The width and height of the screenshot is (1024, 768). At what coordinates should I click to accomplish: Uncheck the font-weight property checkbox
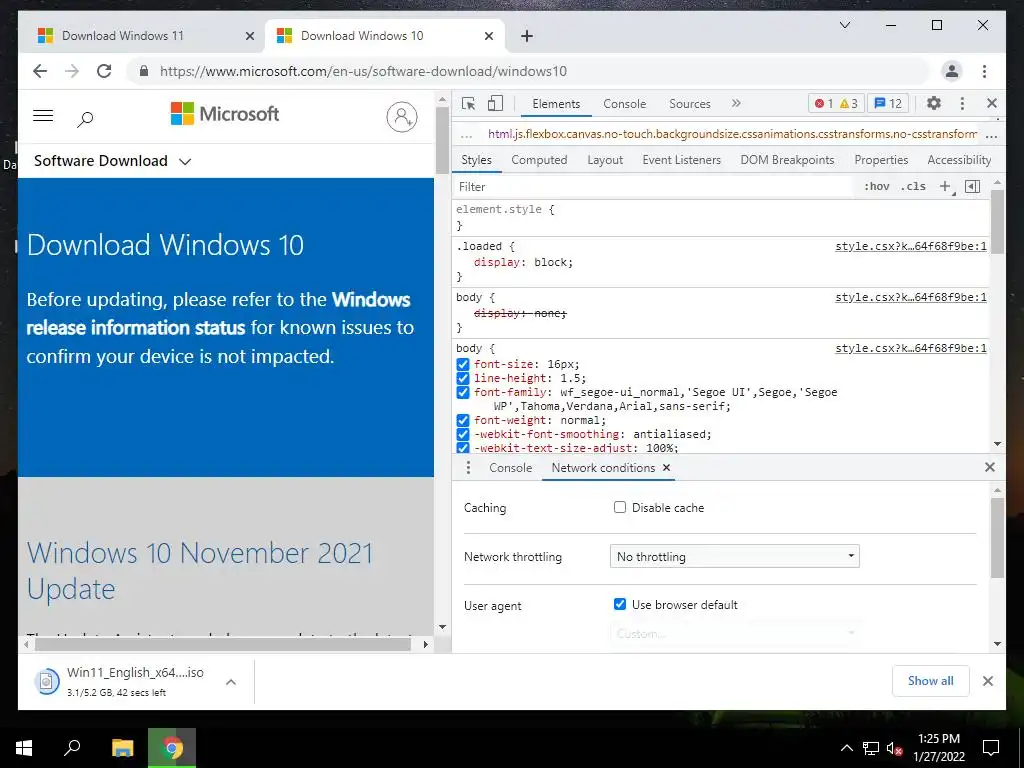(x=463, y=421)
